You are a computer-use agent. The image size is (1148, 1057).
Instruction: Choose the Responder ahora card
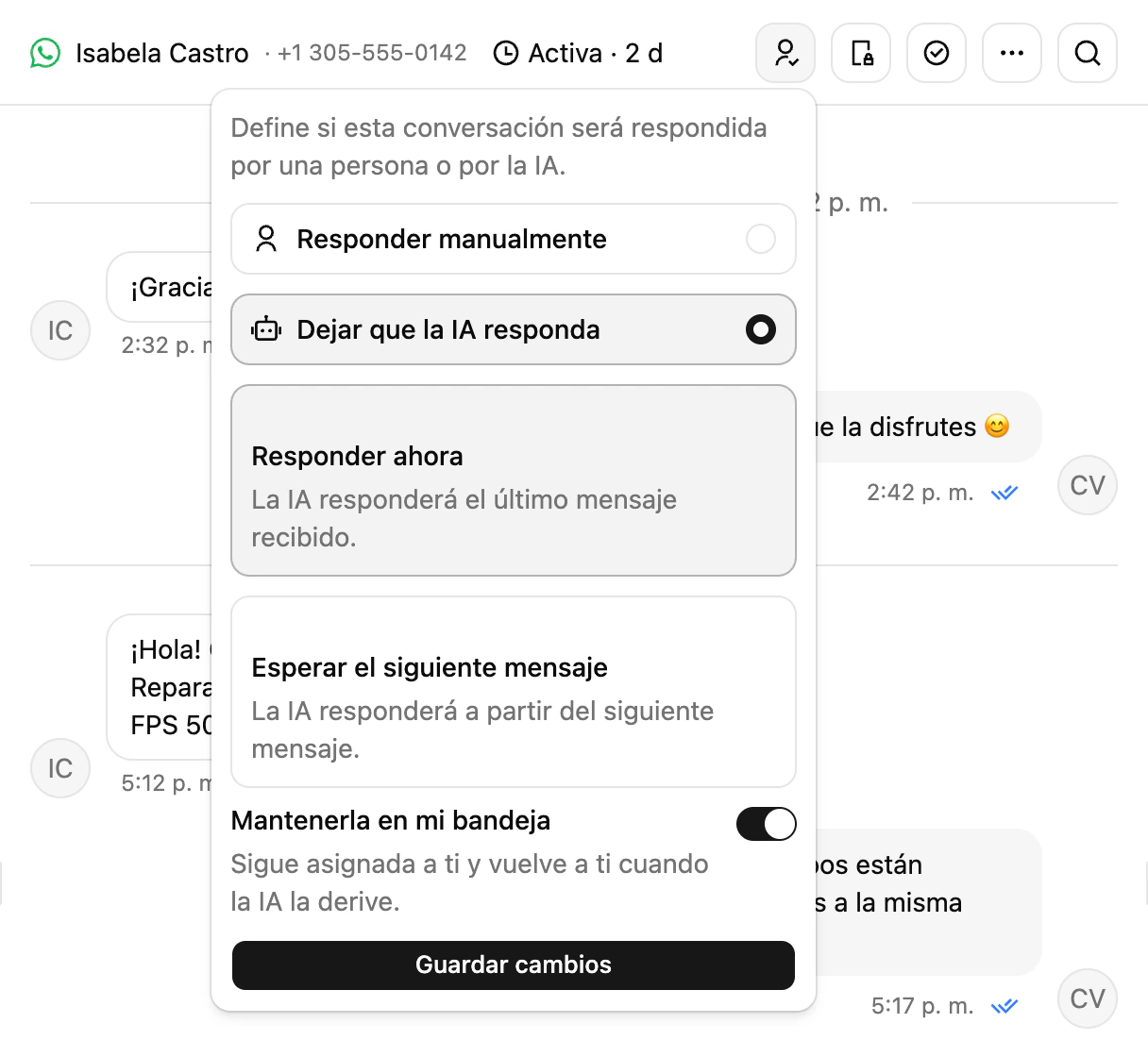click(x=514, y=480)
